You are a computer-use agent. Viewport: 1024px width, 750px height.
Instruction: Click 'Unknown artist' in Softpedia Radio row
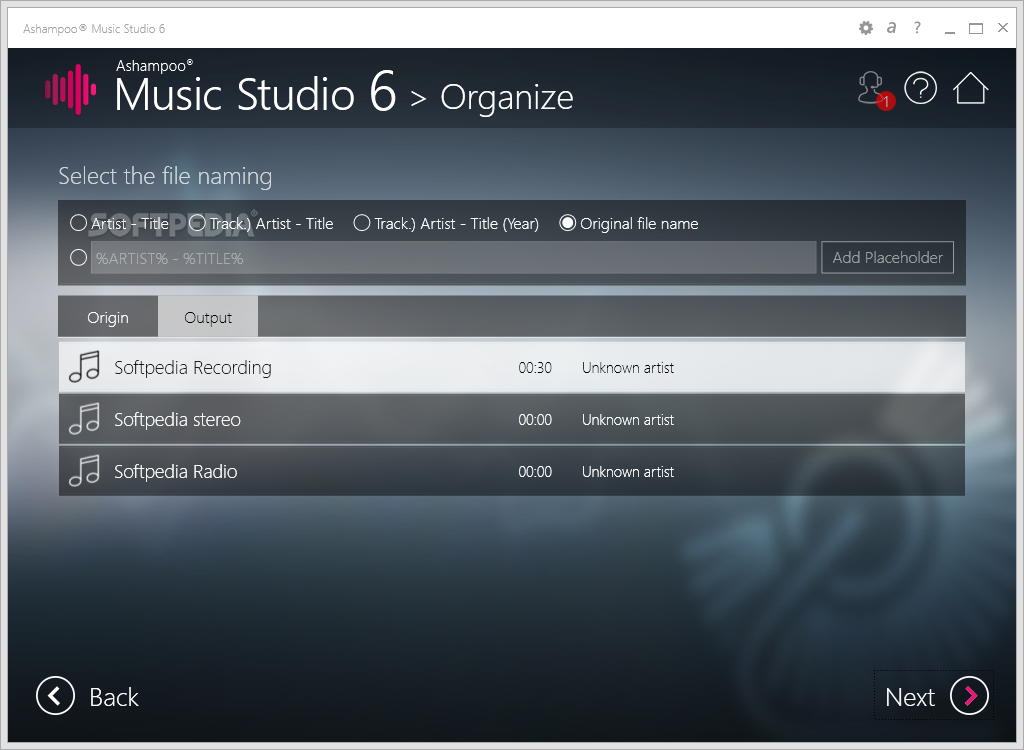pos(628,472)
